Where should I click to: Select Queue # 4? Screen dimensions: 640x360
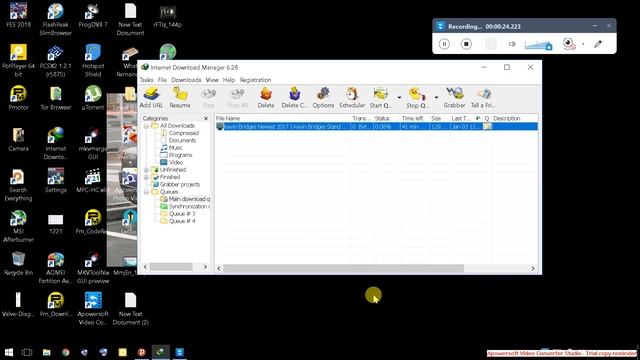tap(178, 221)
